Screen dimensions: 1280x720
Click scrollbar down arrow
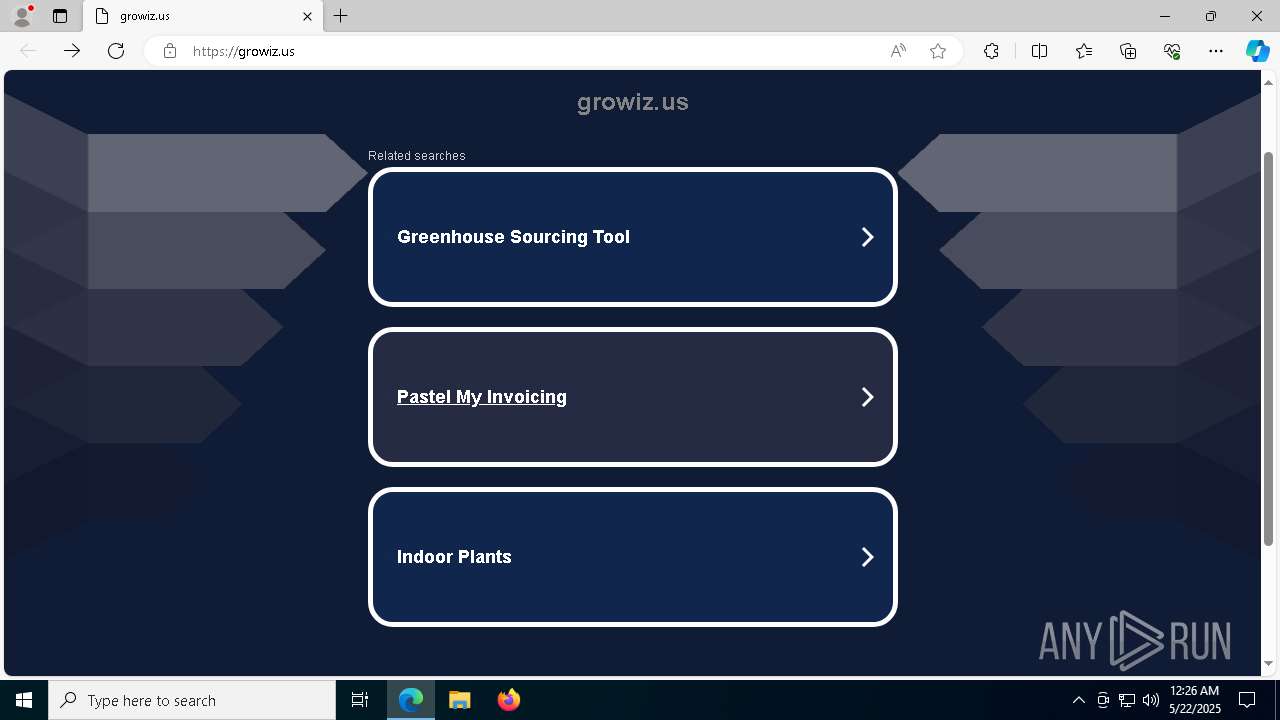(x=1269, y=664)
